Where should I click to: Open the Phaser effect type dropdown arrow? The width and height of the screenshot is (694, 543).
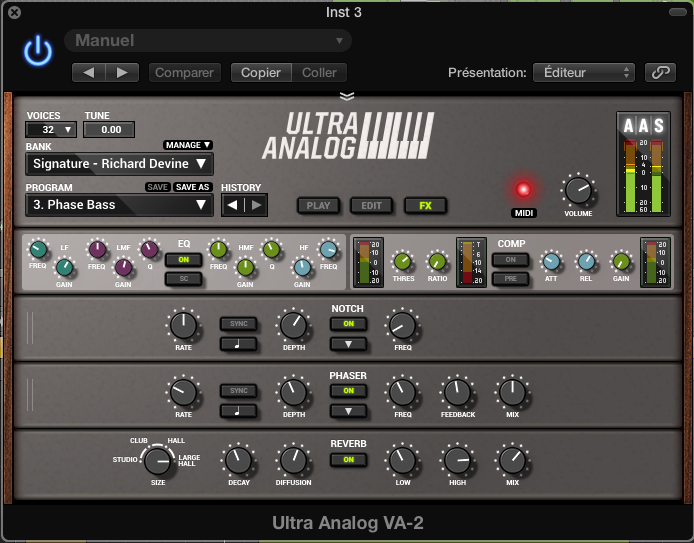[x=348, y=411]
